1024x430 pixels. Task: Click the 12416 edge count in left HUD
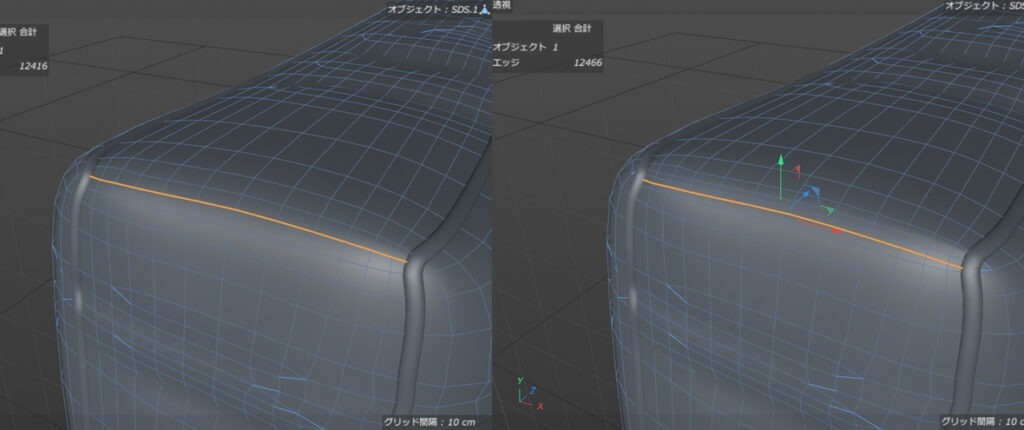pyautogui.click(x=33, y=66)
